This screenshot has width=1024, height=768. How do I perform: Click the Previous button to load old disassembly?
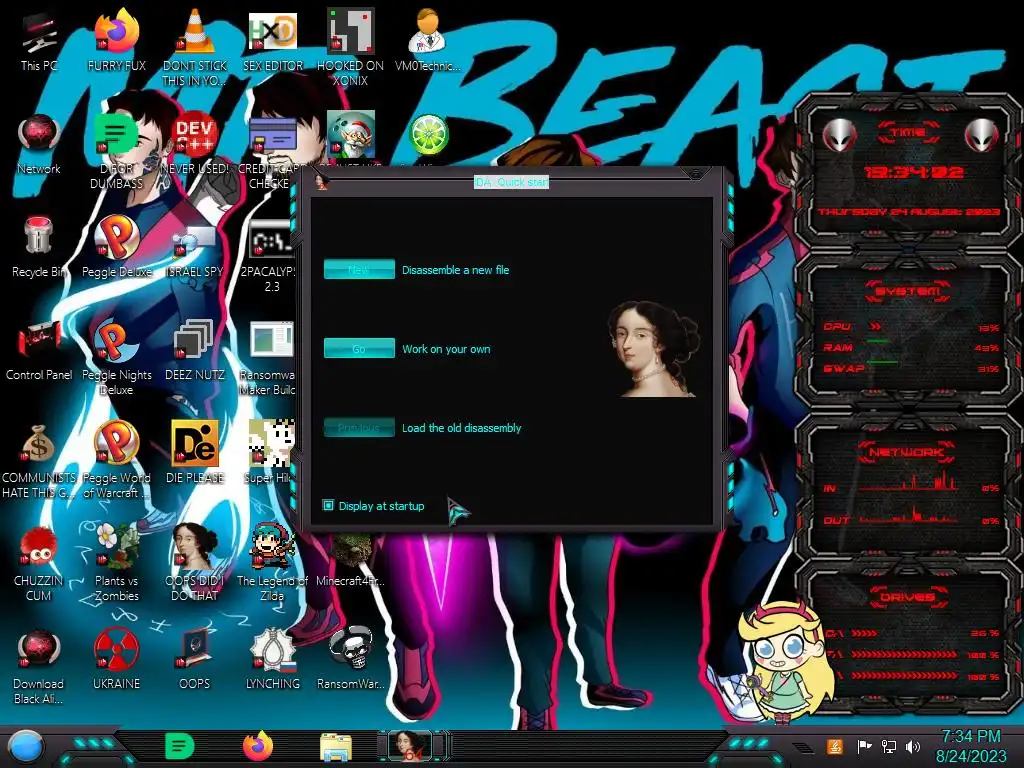[359, 427]
